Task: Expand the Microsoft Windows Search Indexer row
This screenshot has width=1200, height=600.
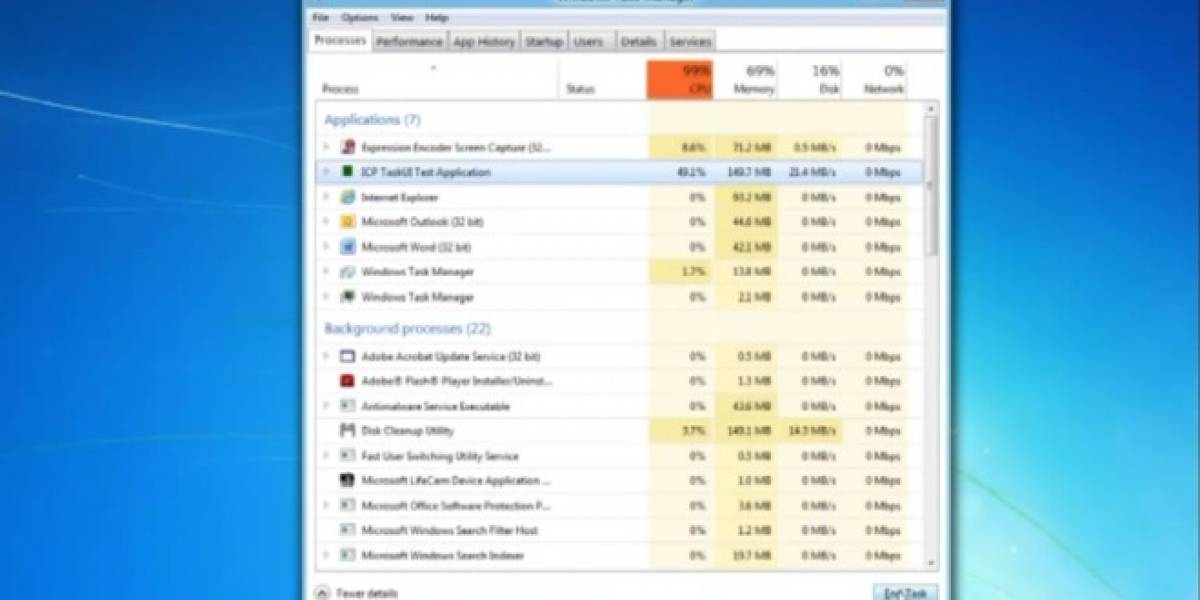Action: pos(326,555)
